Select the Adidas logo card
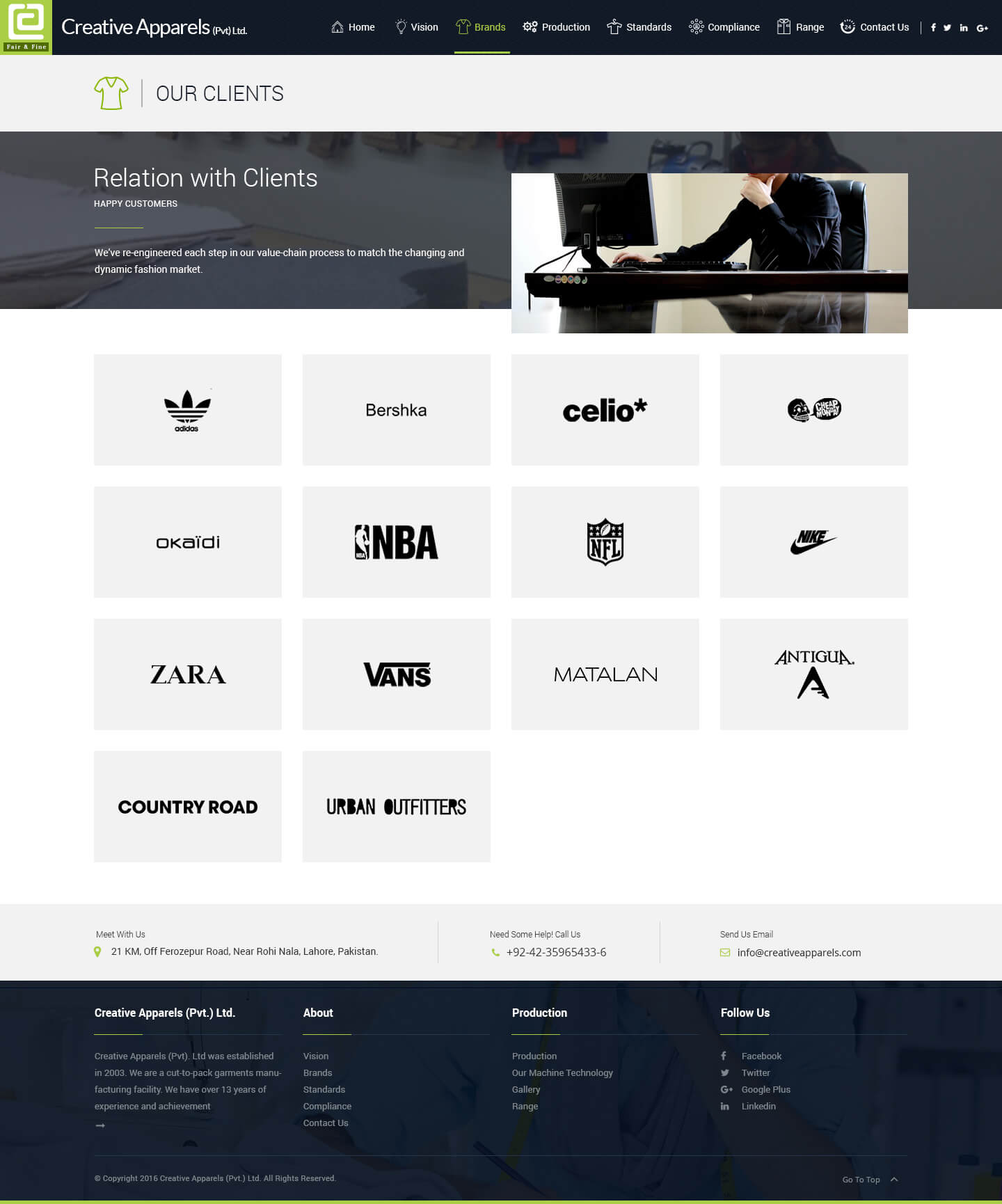1002x1204 pixels. (x=188, y=410)
